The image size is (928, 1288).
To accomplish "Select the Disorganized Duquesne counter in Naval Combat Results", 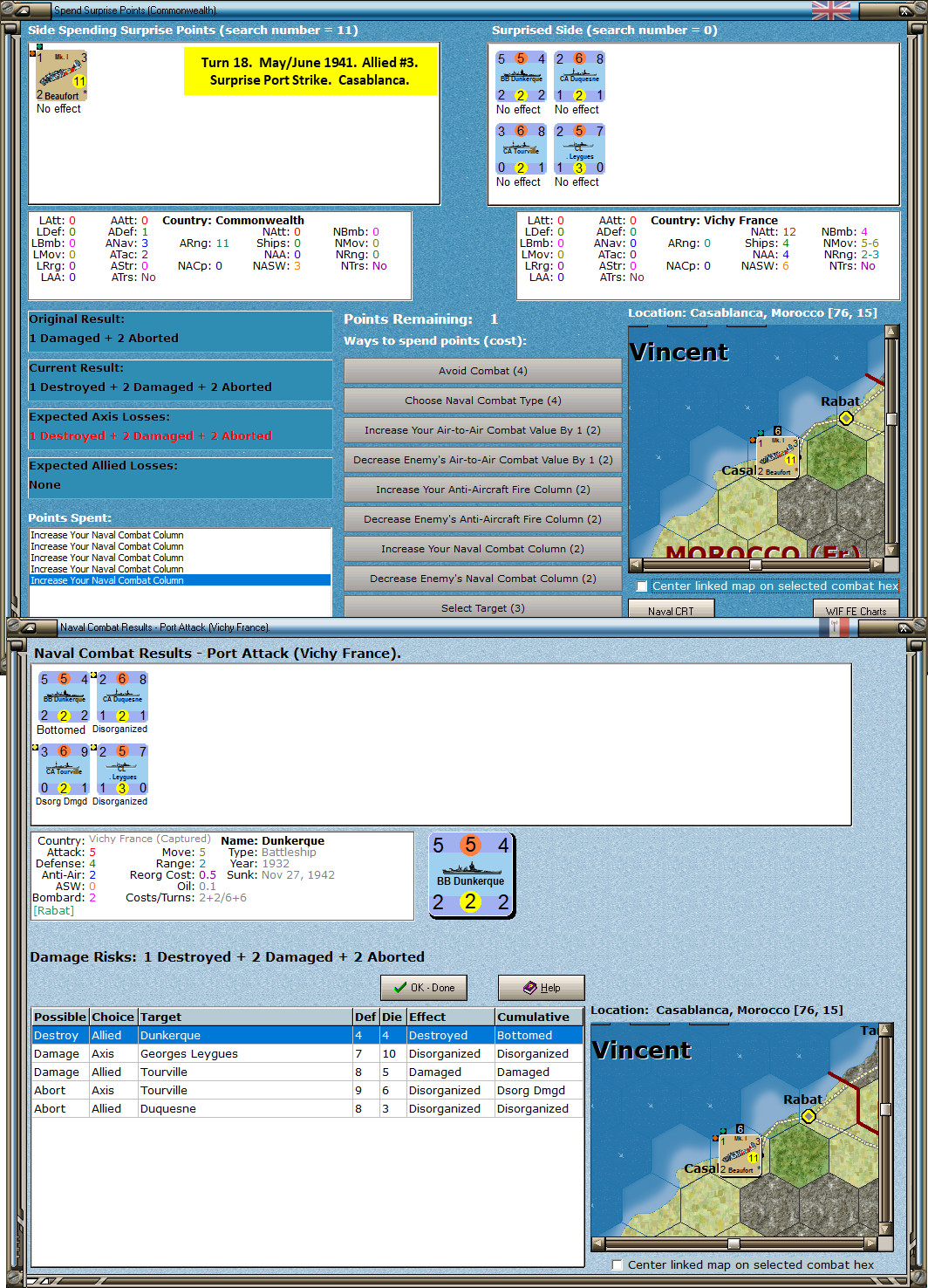I will pyautogui.click(x=122, y=697).
